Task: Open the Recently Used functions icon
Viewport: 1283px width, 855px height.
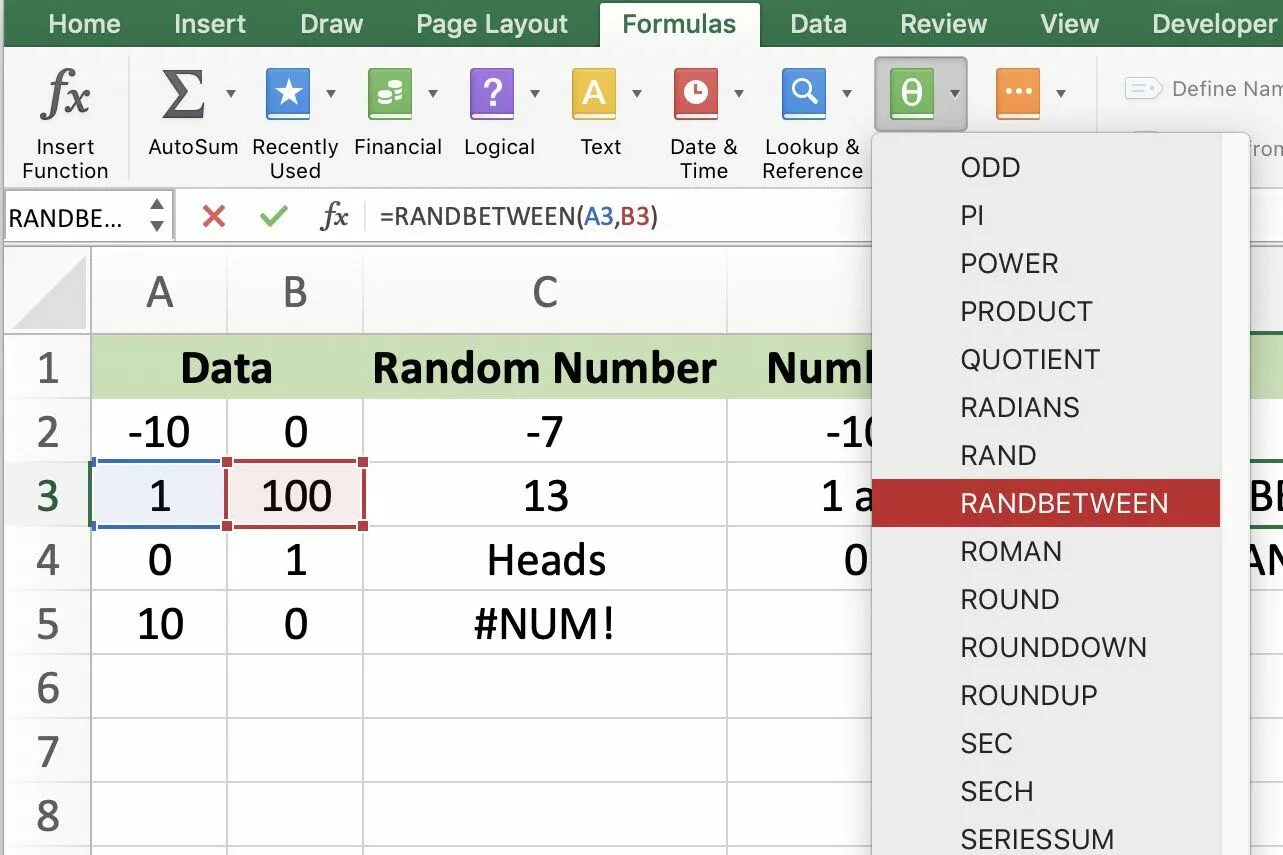Action: pyautogui.click(x=288, y=95)
